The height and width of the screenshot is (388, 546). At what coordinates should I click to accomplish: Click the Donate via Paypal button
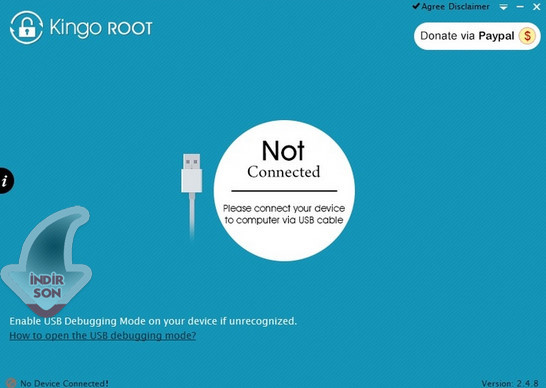(x=477, y=36)
